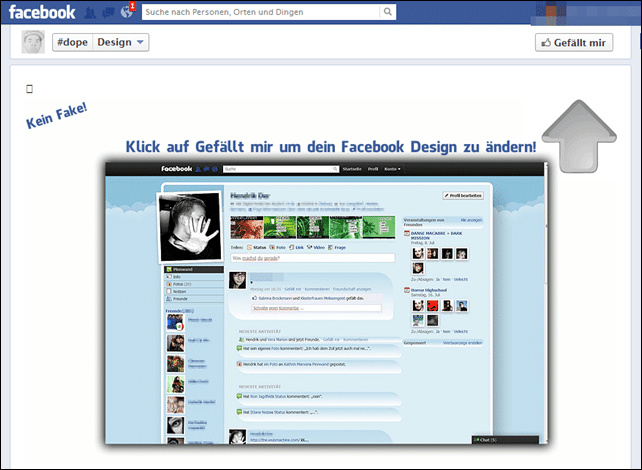
Task: Open the messages icon in the top bar
Action: click(108, 13)
